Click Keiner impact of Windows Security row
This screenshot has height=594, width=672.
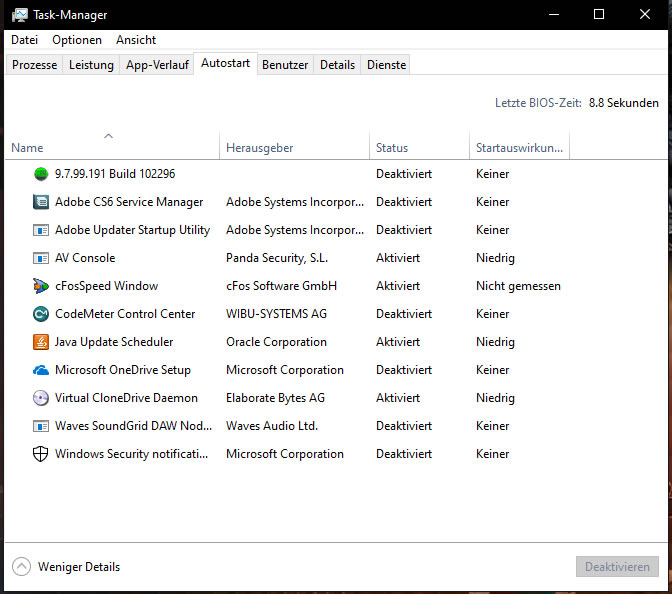coord(493,454)
